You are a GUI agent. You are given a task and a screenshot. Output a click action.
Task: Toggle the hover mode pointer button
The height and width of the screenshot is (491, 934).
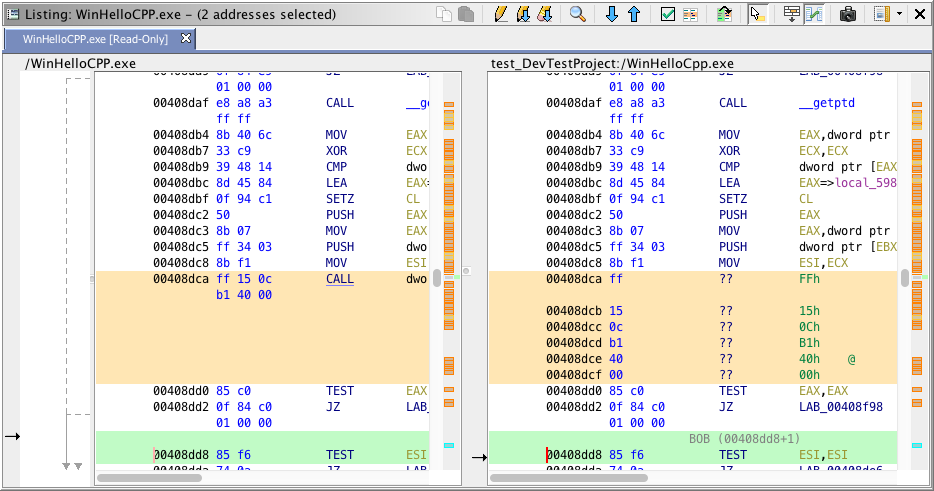tap(757, 14)
